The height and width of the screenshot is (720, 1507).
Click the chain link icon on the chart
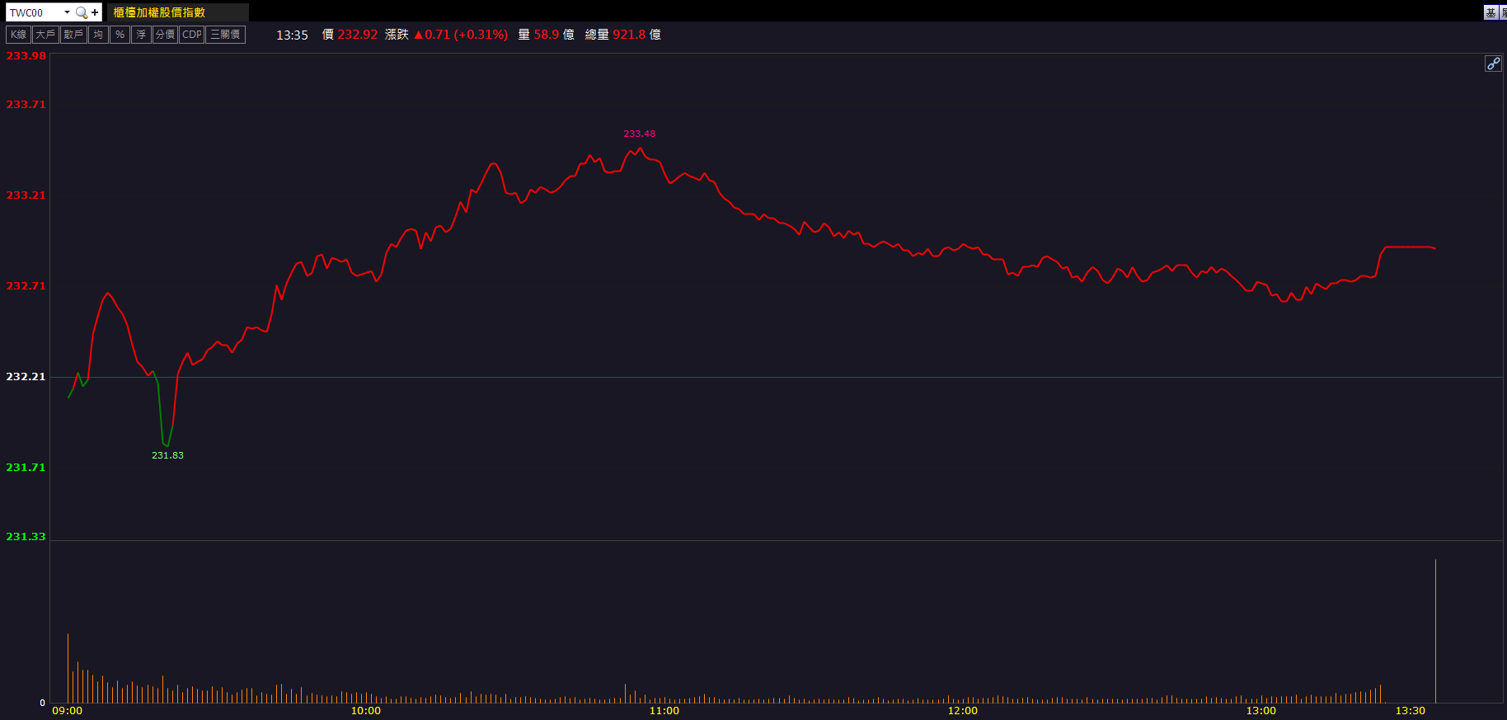pyautogui.click(x=1493, y=63)
